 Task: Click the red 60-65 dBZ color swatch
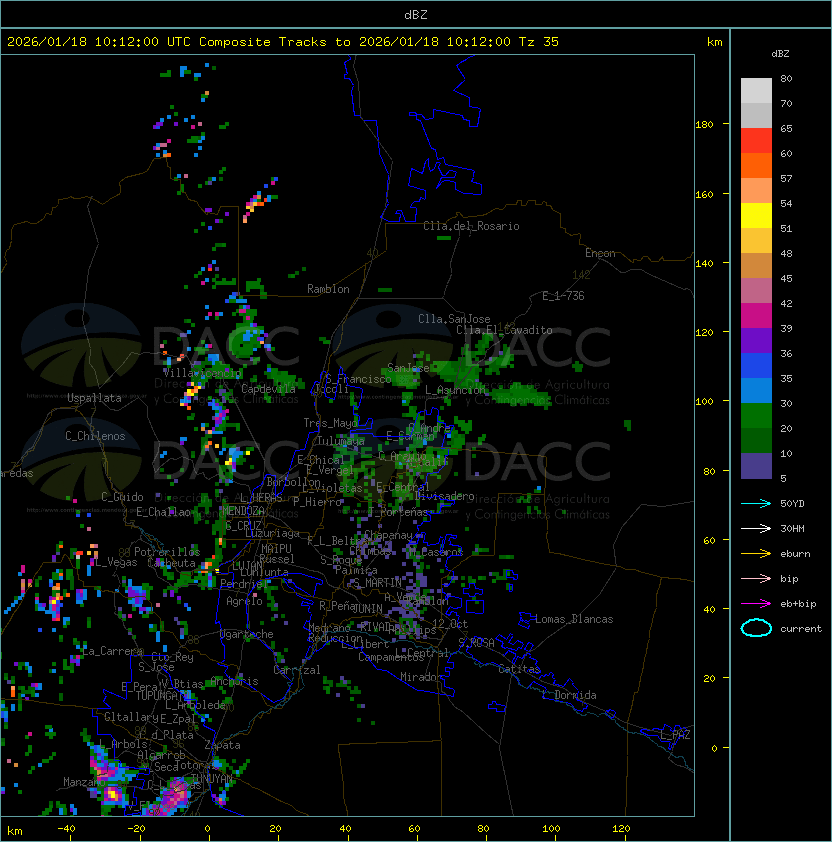tap(756, 141)
